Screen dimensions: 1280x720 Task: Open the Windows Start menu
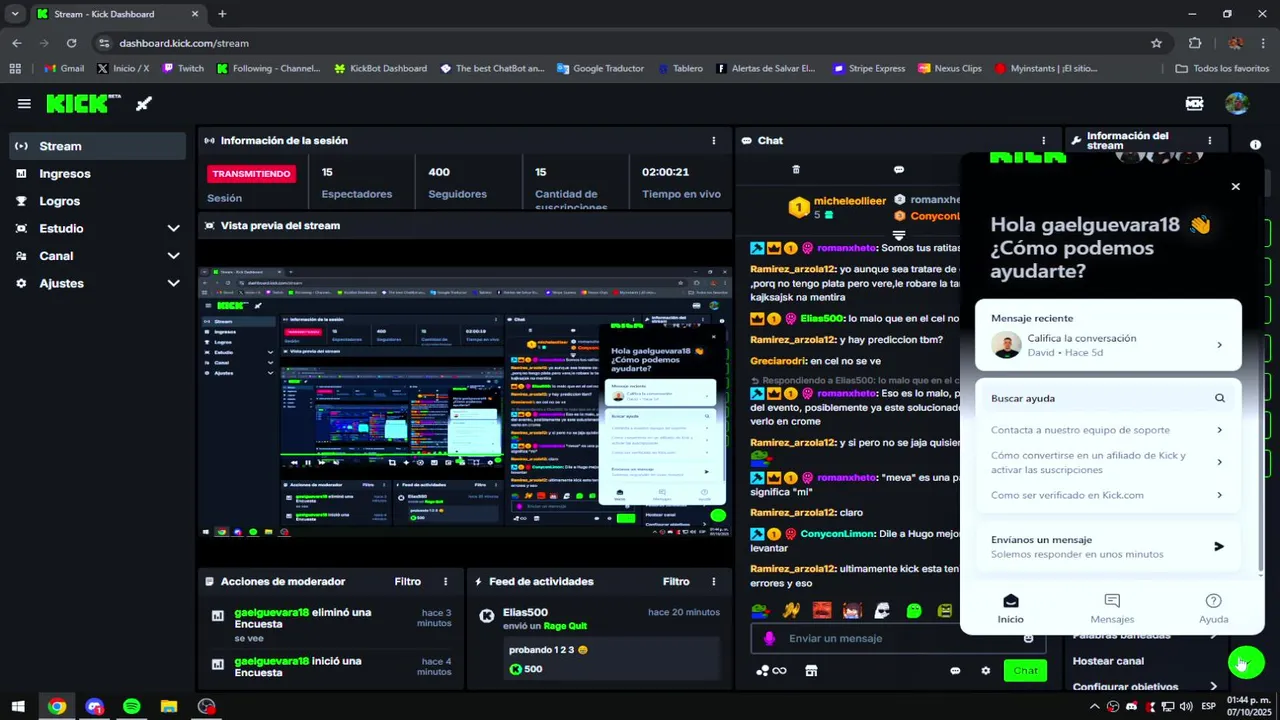[18, 706]
